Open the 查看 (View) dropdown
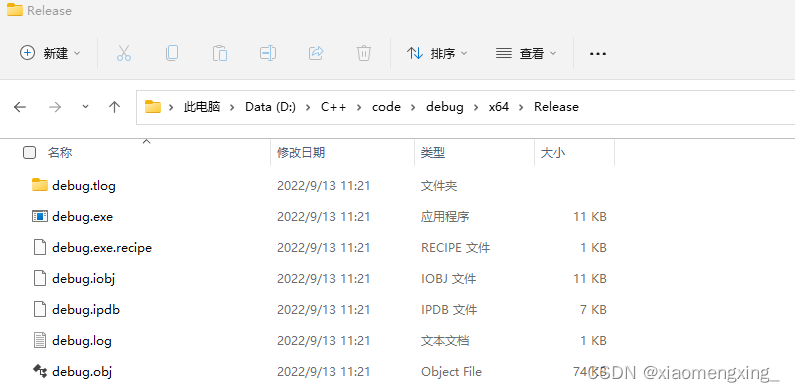The height and width of the screenshot is (392, 795). click(x=526, y=53)
